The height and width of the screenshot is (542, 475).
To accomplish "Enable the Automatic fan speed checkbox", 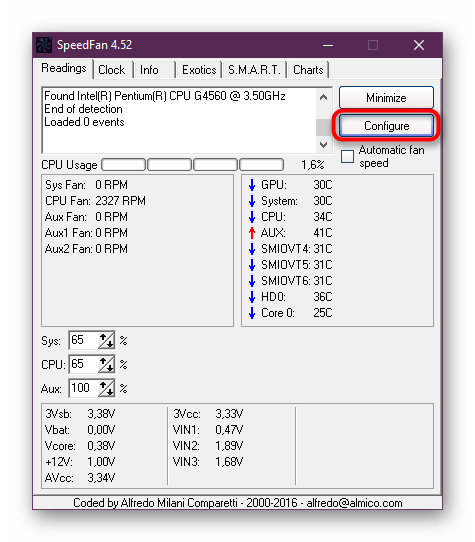I will [x=347, y=156].
